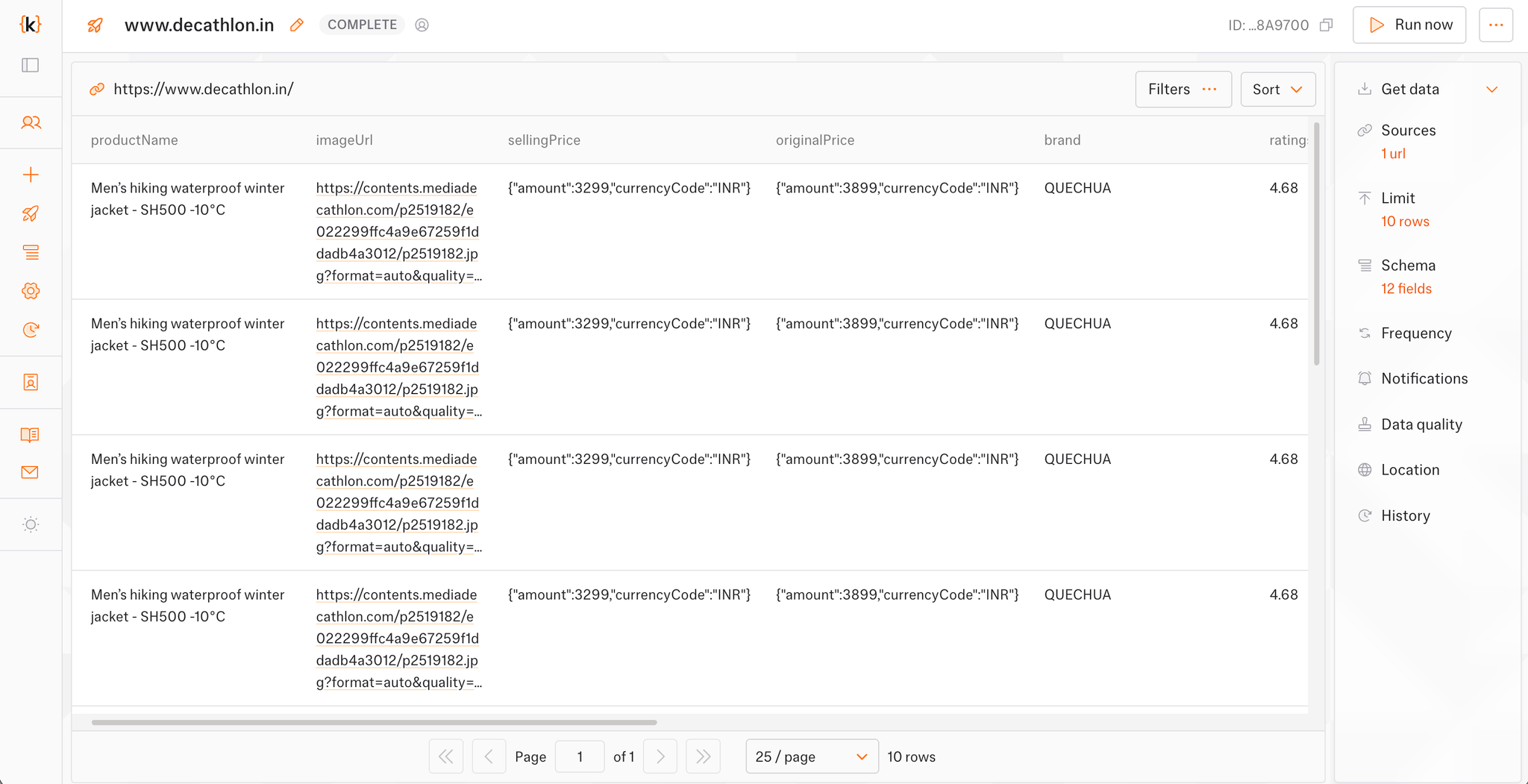Select the rocket workflows icon in sidebar
Viewport: 1528px width, 784px height.
pos(30,213)
